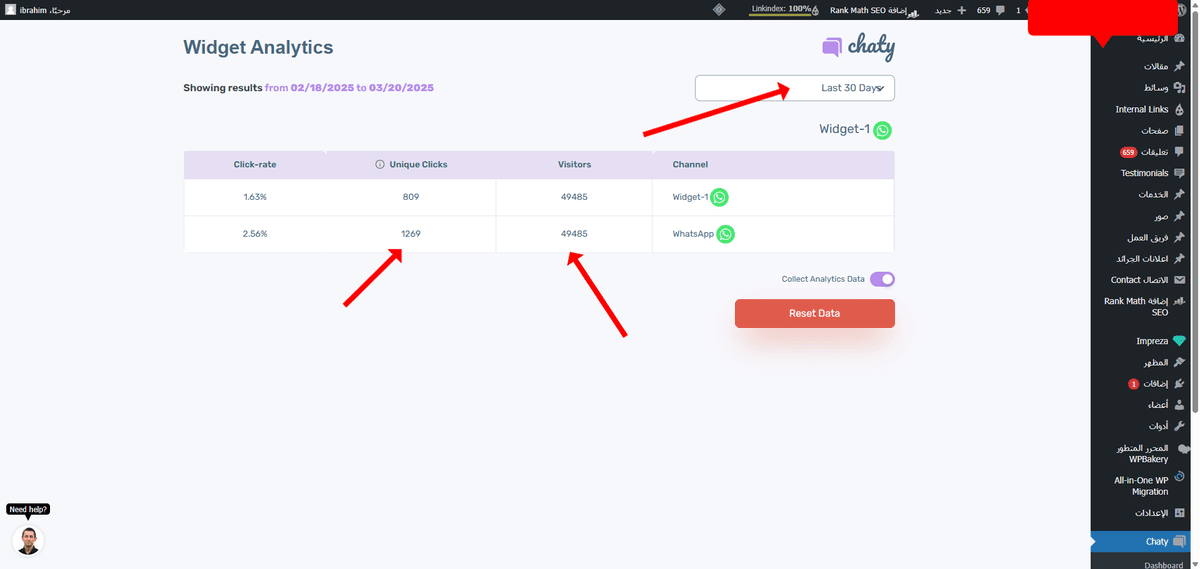Click الإعدادات settings sidebar icon
The height and width of the screenshot is (569, 1200).
pos(1180,512)
